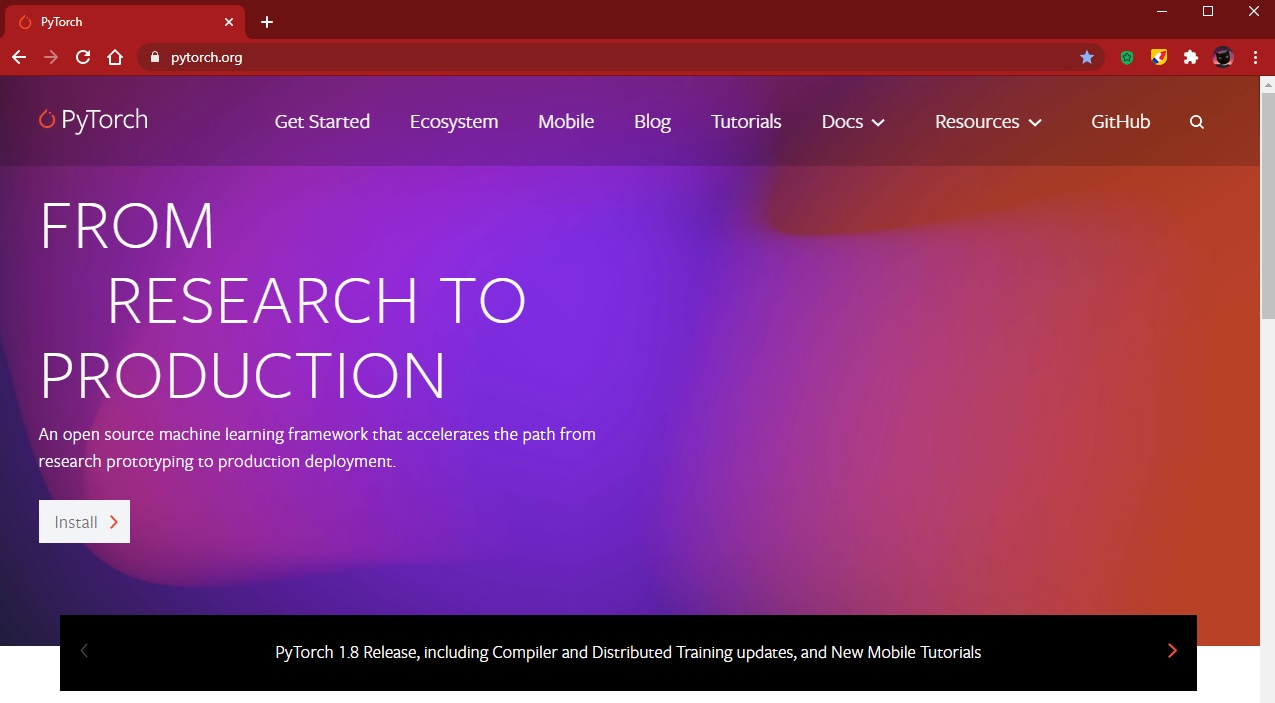Viewport: 1275px width, 703px height.
Task: Navigate to Tutorials in navbar
Action: 746,122
